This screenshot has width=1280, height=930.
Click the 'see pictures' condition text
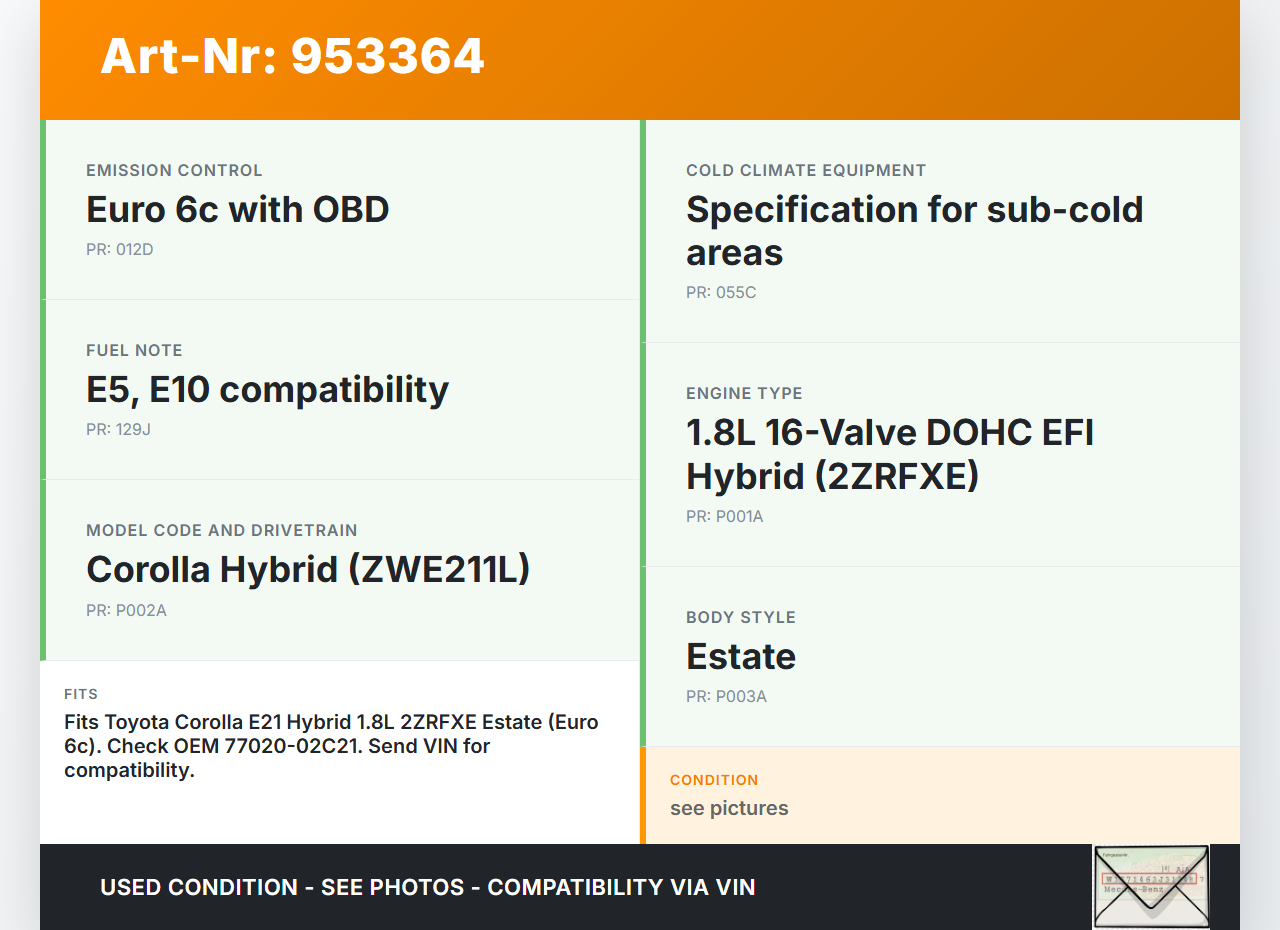point(729,808)
